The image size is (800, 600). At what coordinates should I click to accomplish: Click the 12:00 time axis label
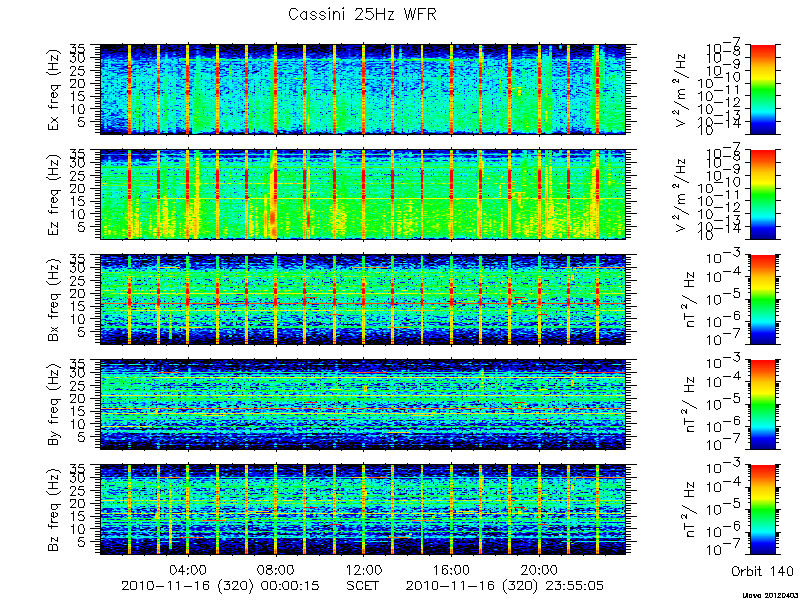(363, 569)
